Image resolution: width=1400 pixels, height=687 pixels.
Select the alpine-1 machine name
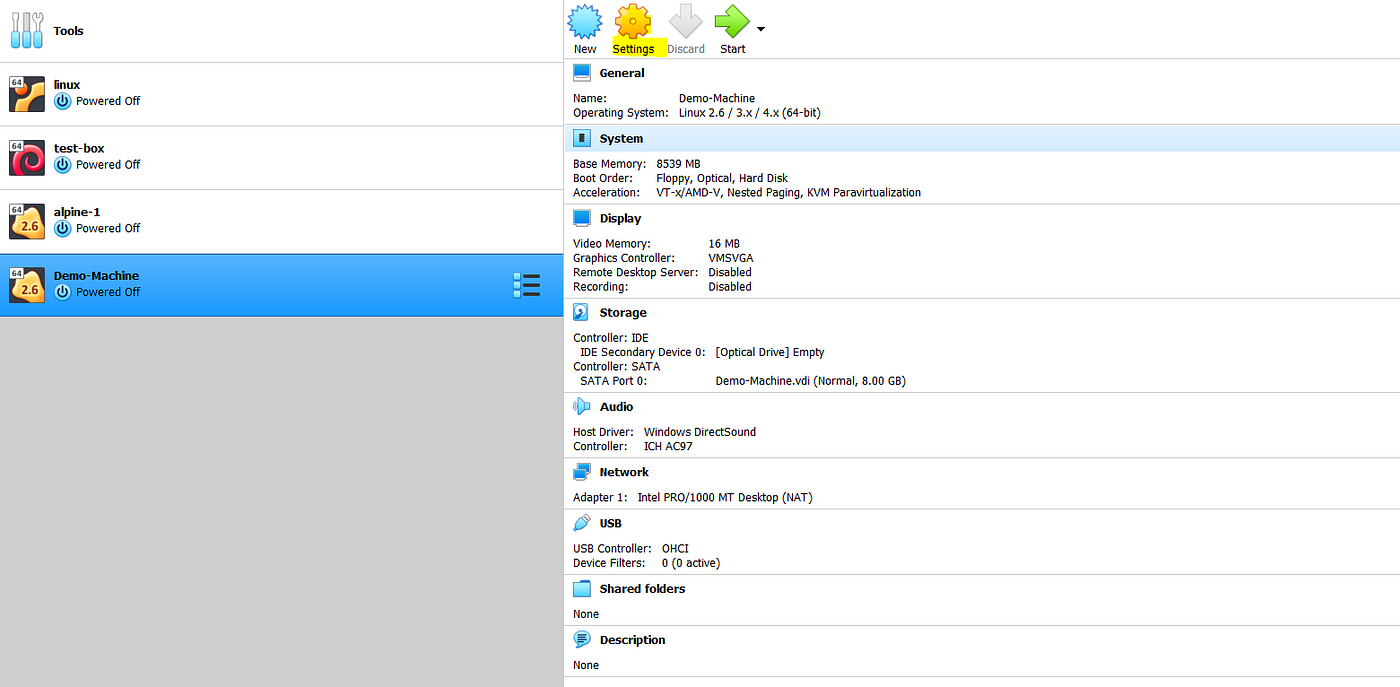(77, 212)
